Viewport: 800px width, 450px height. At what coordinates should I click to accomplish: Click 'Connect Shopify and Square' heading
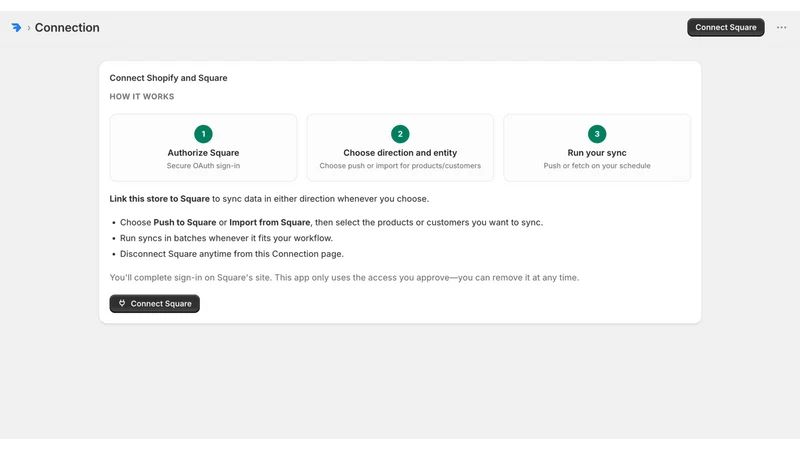click(168, 78)
